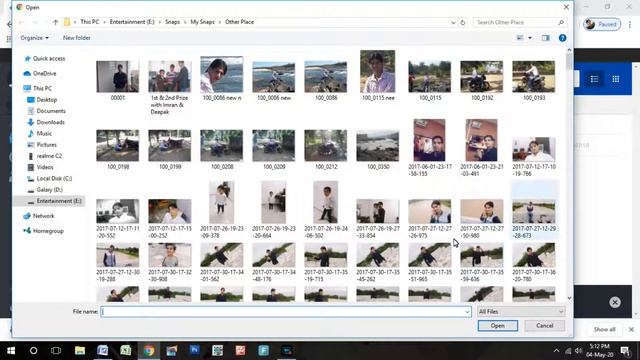This screenshot has width=640, height=360.
Task: Select the 100_0193 thumbnail
Action: [533, 76]
